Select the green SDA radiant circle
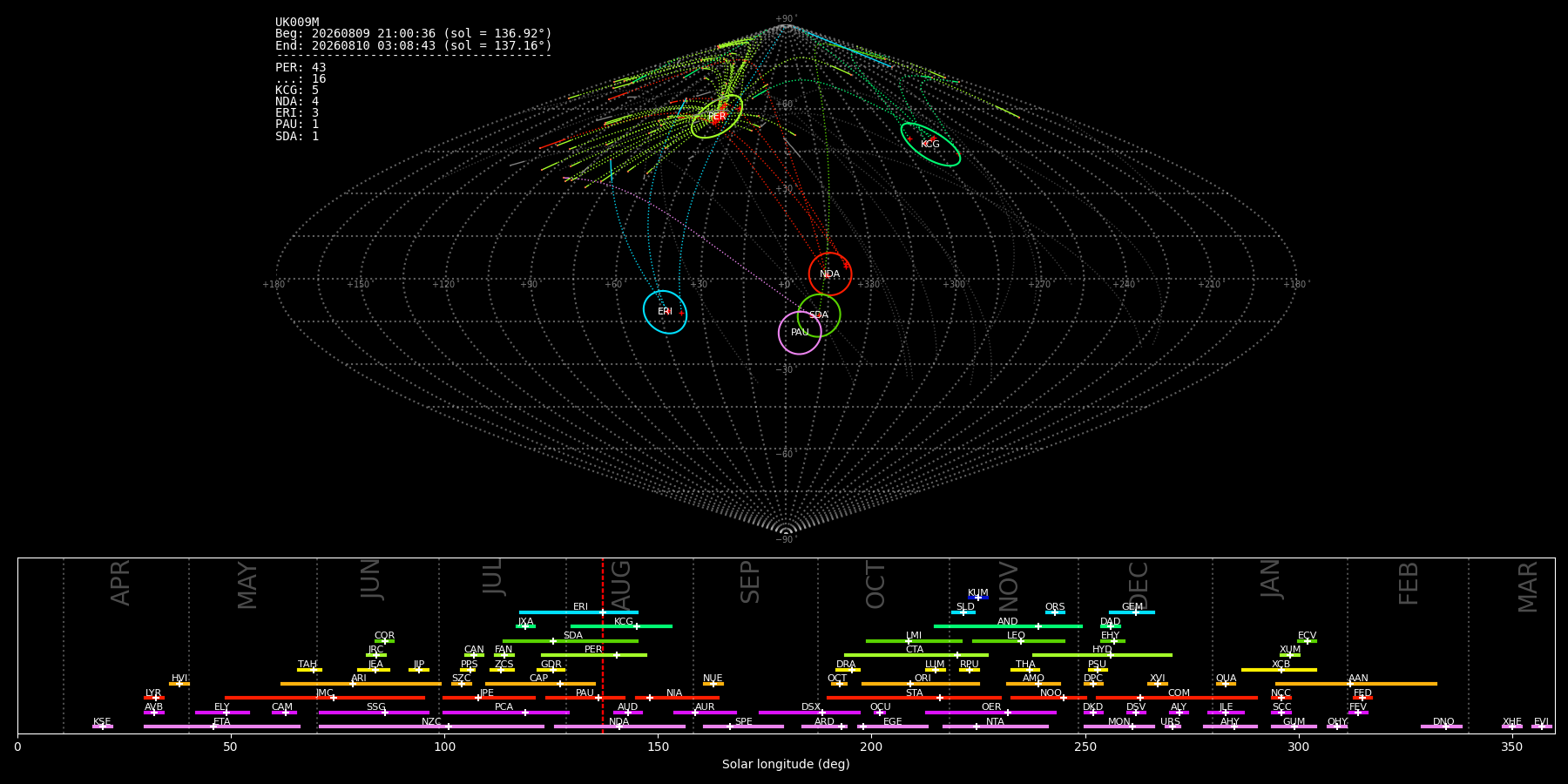This screenshot has height=784, width=1568. tap(819, 315)
